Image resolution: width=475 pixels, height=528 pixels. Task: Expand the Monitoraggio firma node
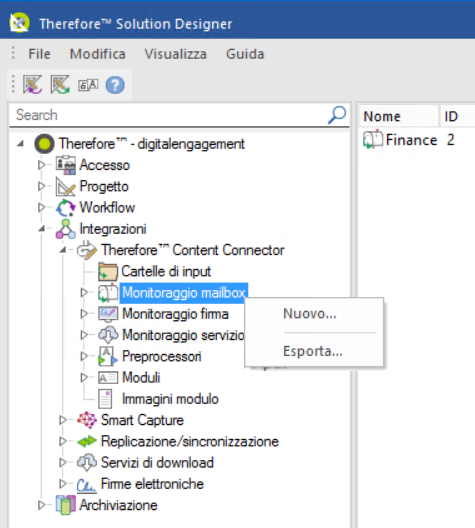(84, 314)
